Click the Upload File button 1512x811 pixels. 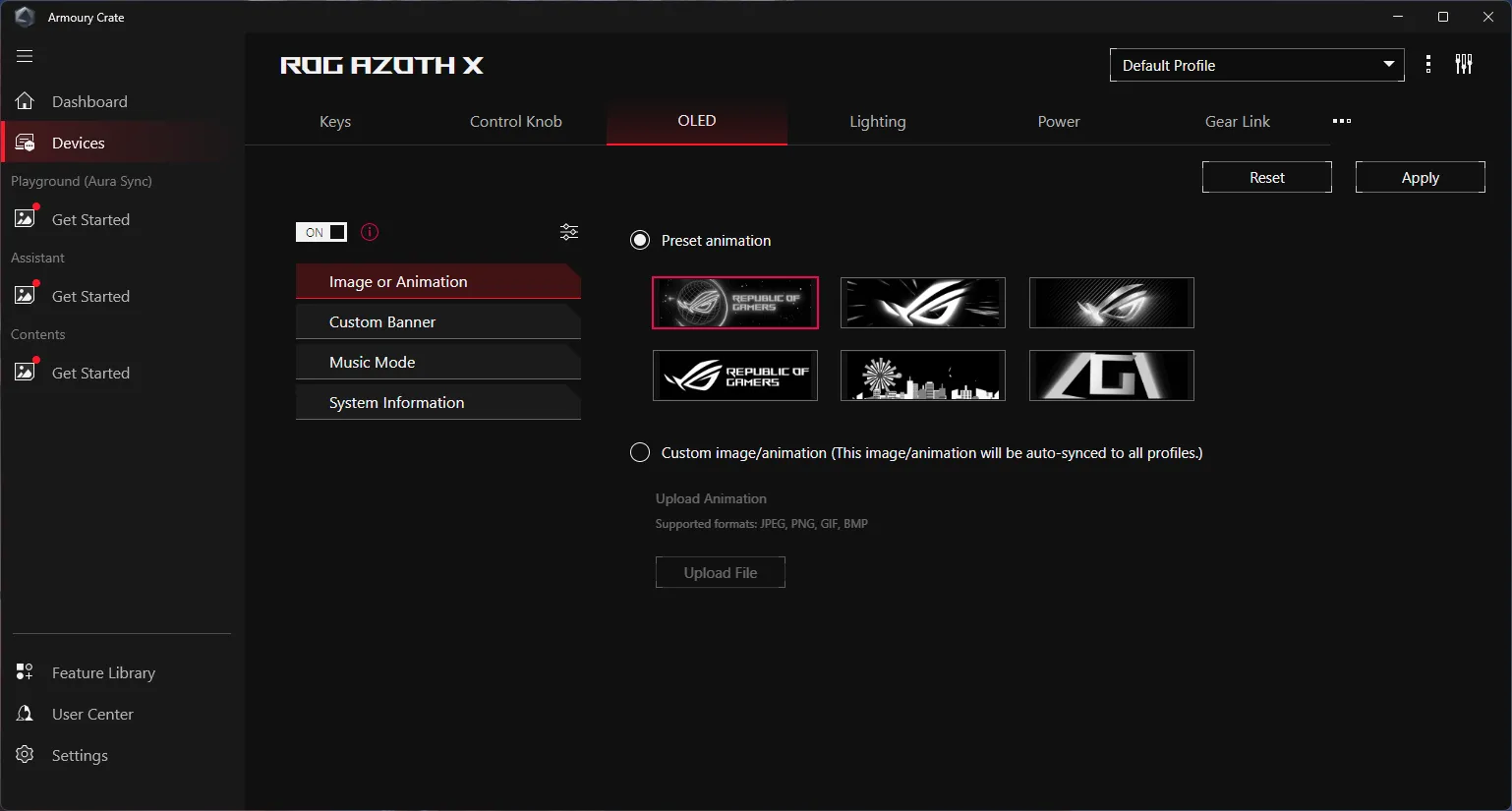click(721, 572)
